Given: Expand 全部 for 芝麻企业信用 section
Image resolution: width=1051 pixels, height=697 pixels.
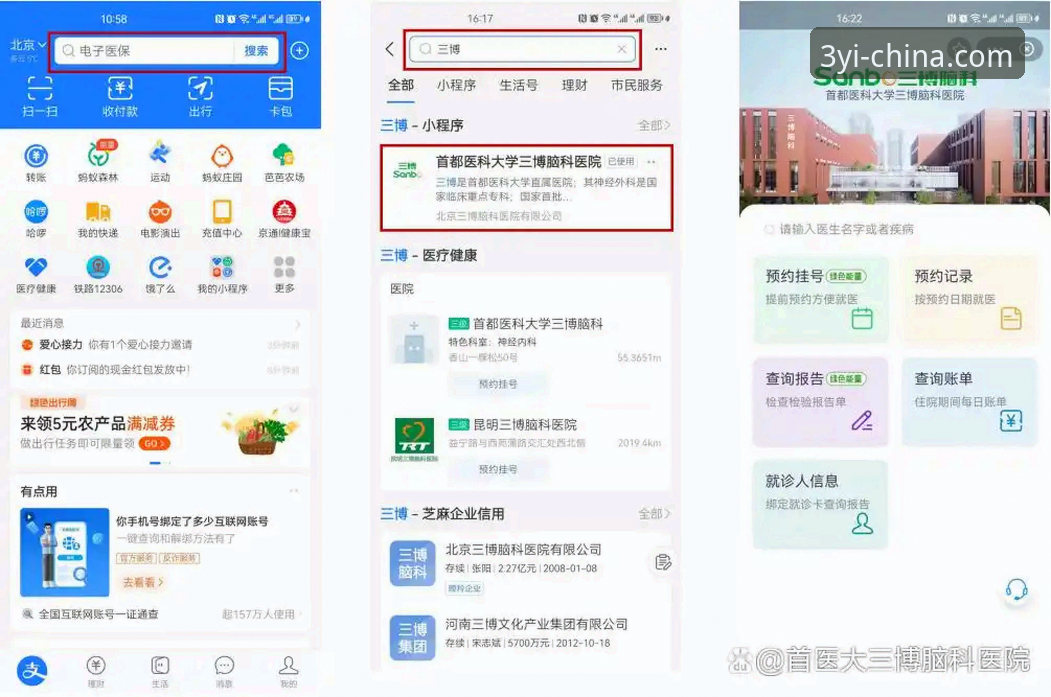Looking at the screenshot, I should (654, 513).
